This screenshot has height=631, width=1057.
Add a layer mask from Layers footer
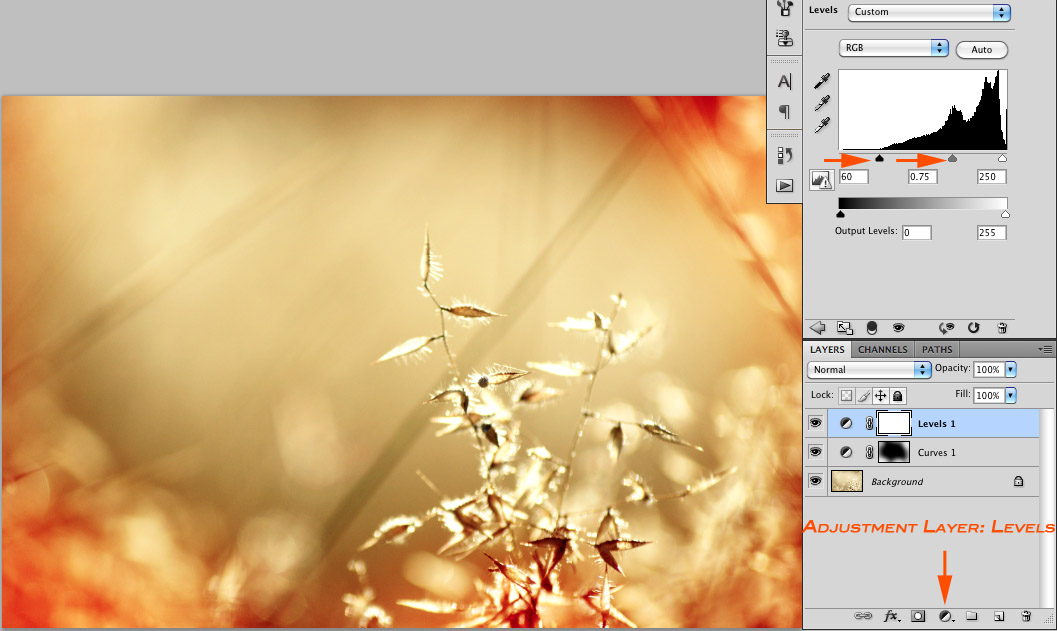pyautogui.click(x=918, y=617)
